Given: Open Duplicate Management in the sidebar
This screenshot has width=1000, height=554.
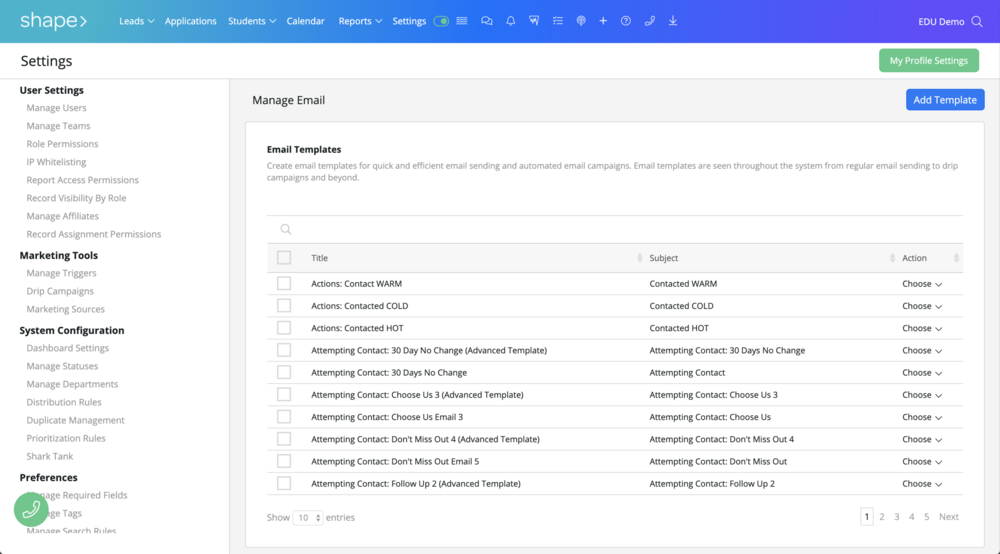Looking at the screenshot, I should pyautogui.click(x=75, y=420).
